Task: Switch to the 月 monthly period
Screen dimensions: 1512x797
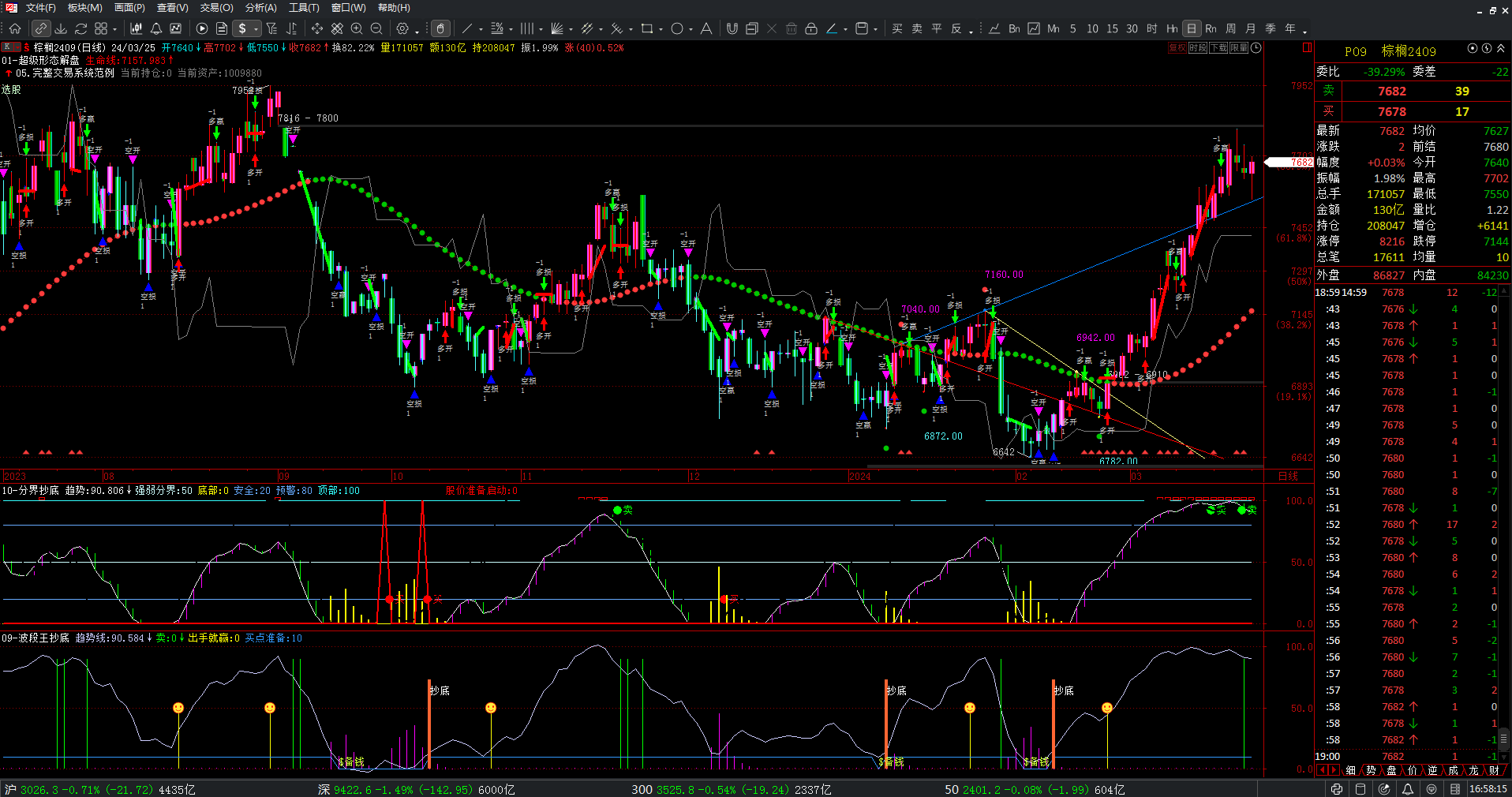Action: tap(1251, 28)
